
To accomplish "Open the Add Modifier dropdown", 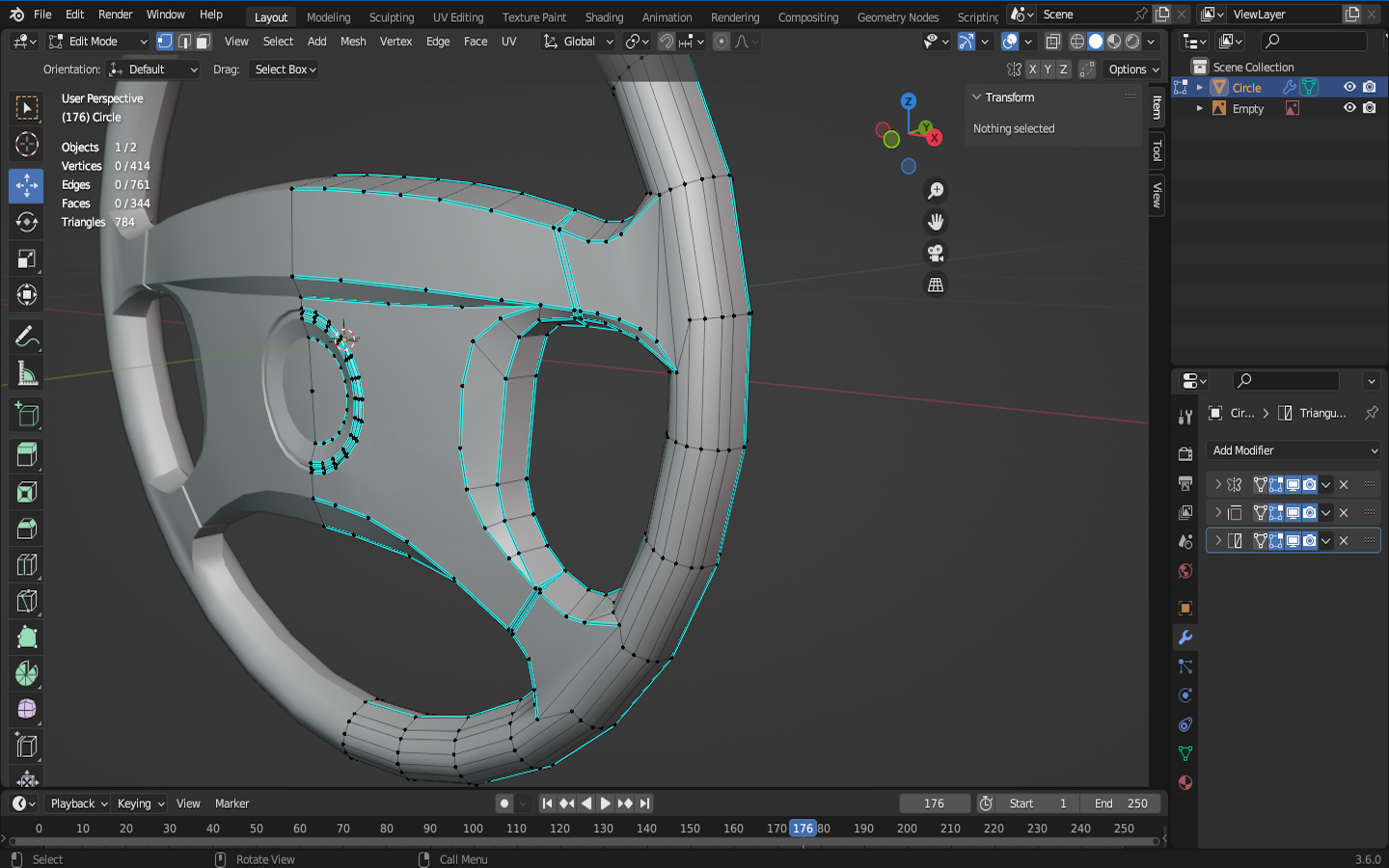I will [1294, 450].
